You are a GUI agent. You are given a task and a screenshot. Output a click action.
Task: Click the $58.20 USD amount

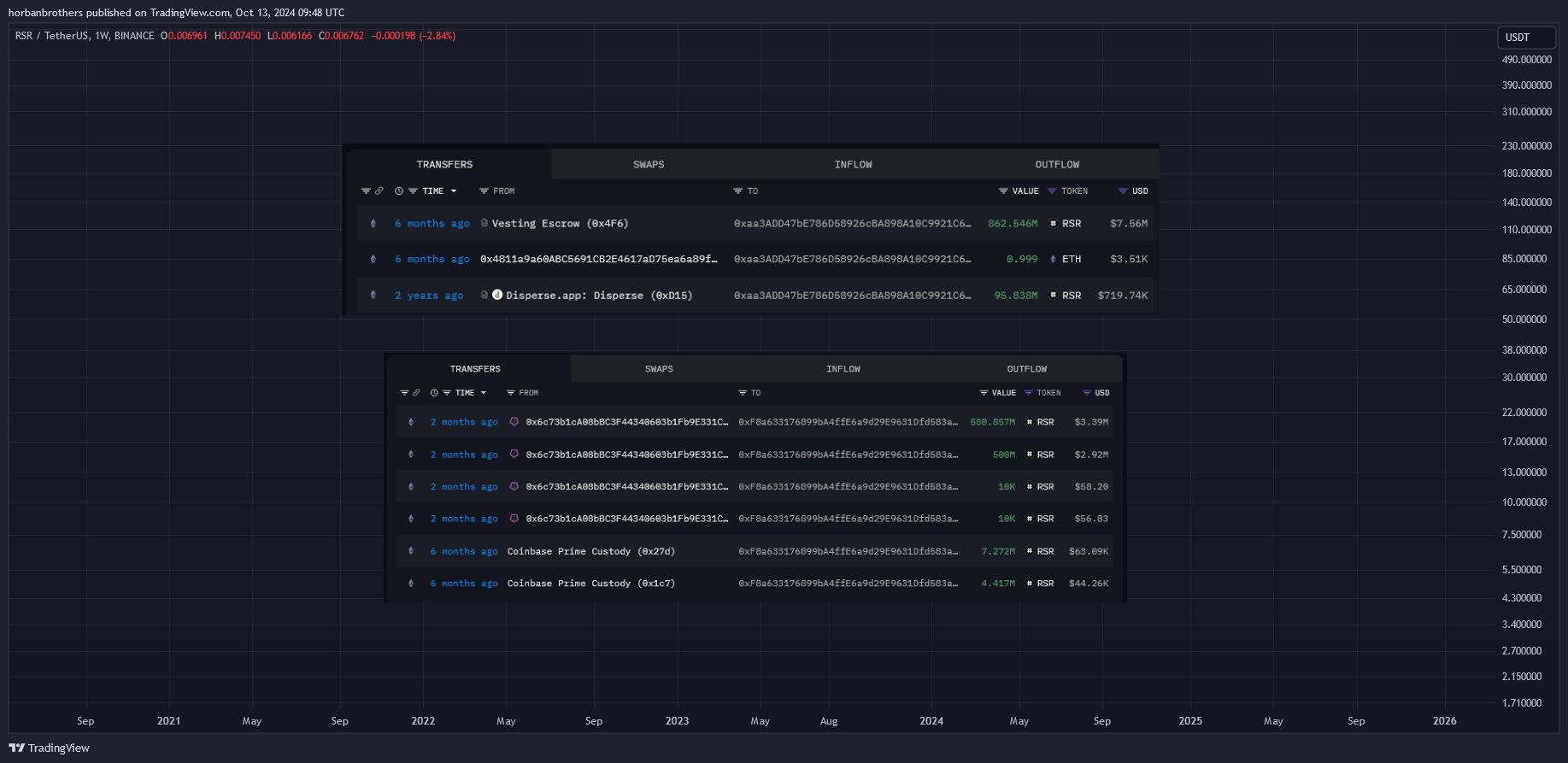pos(1091,487)
